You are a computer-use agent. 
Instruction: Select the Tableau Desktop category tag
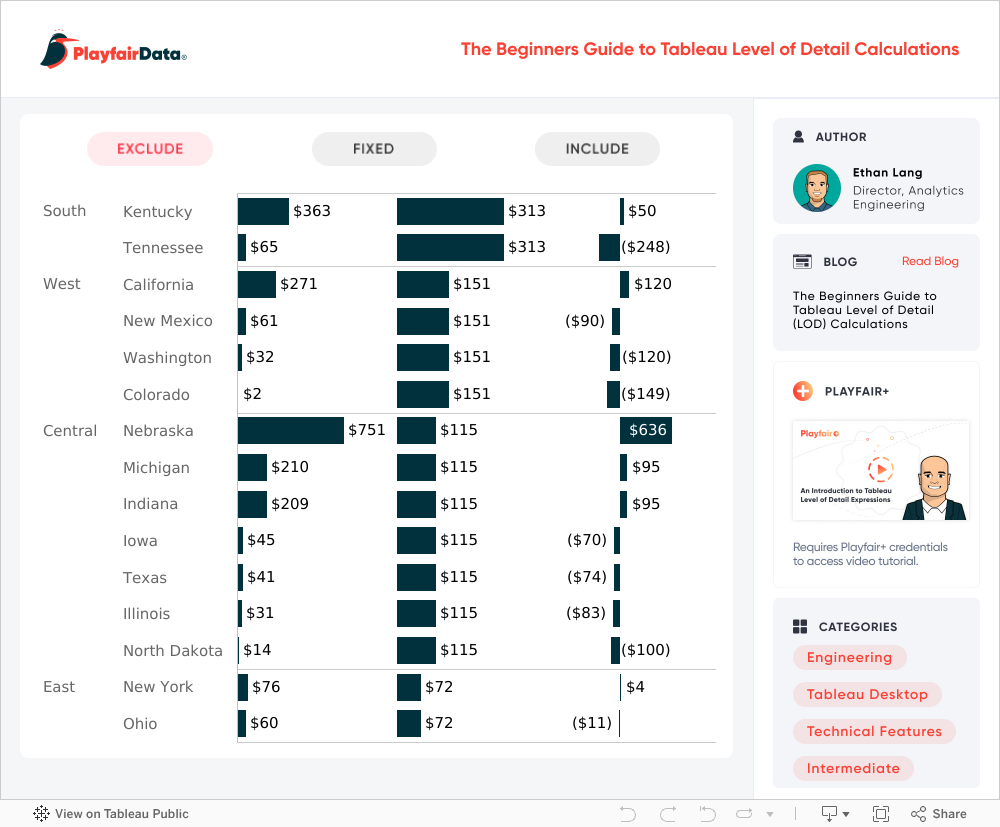click(867, 694)
